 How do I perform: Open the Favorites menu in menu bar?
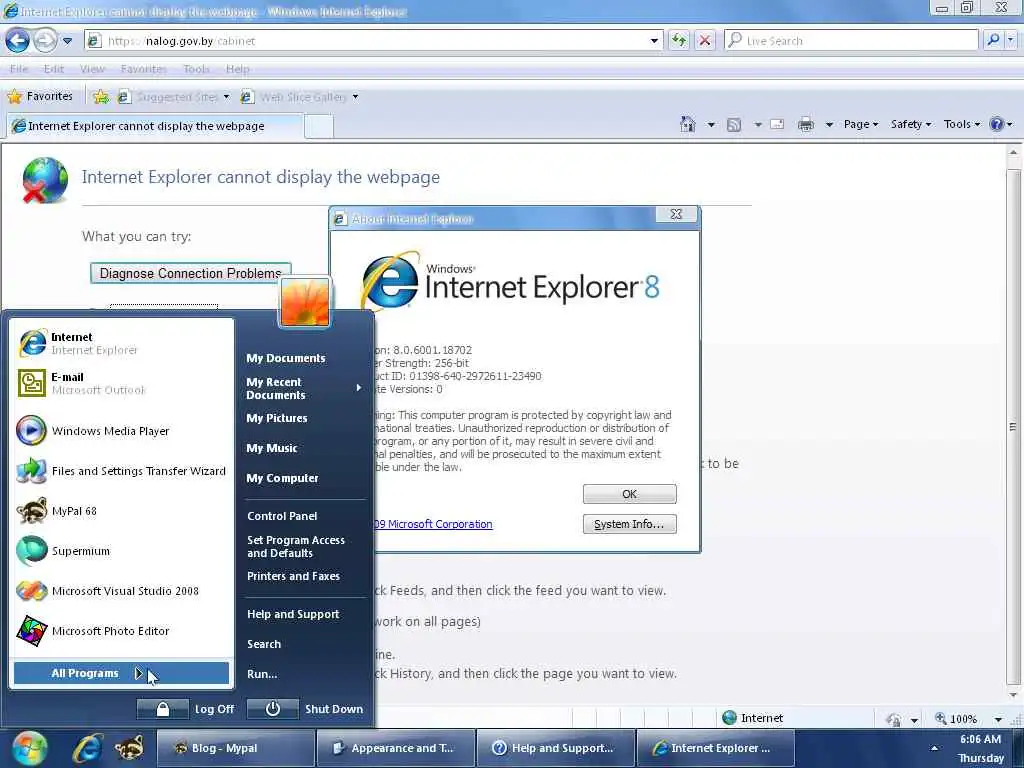pyautogui.click(x=144, y=69)
